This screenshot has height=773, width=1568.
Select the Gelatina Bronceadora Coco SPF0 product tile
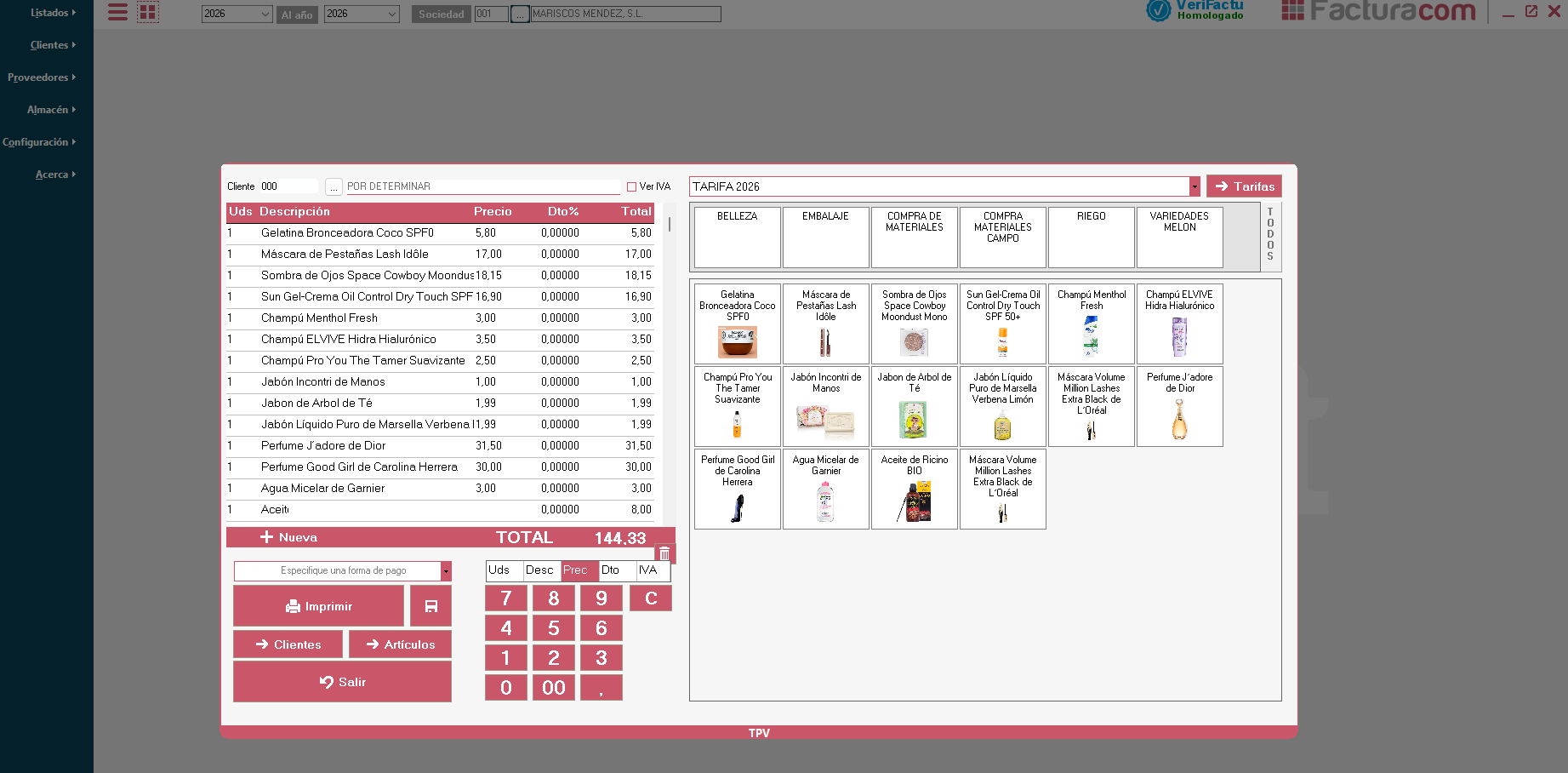pyautogui.click(x=738, y=324)
